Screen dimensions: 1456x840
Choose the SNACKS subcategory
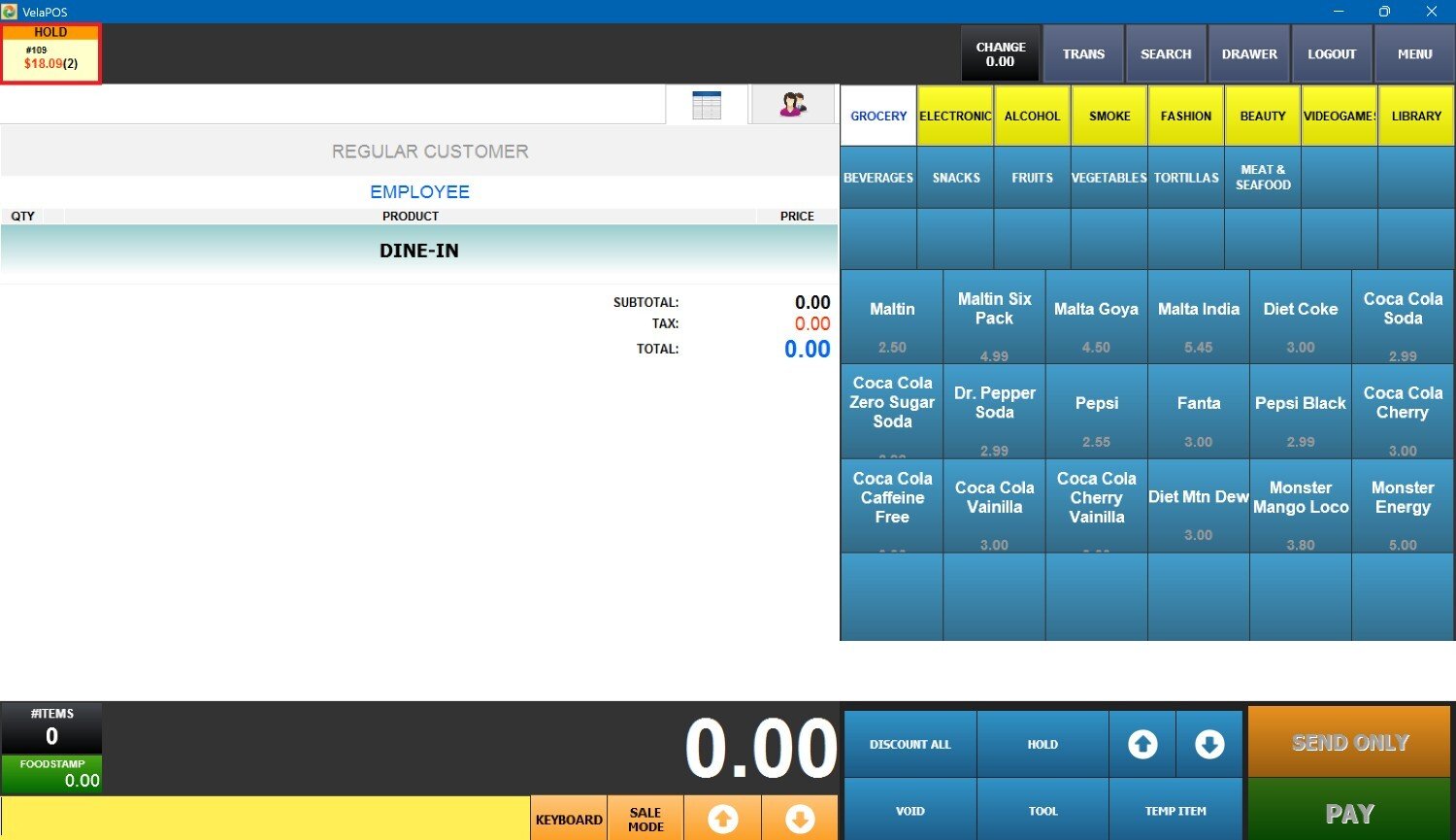pos(956,178)
